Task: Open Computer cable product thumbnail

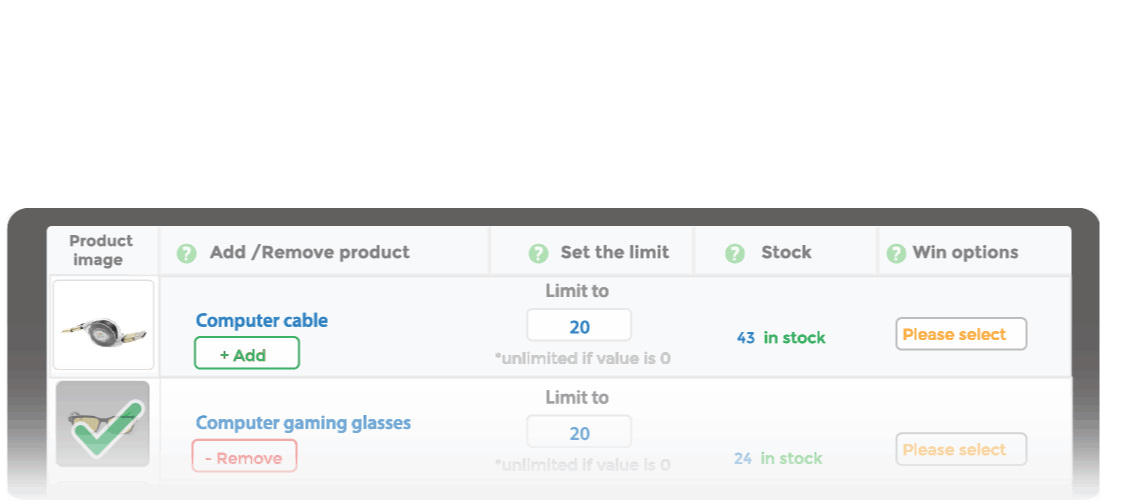Action: (x=103, y=325)
